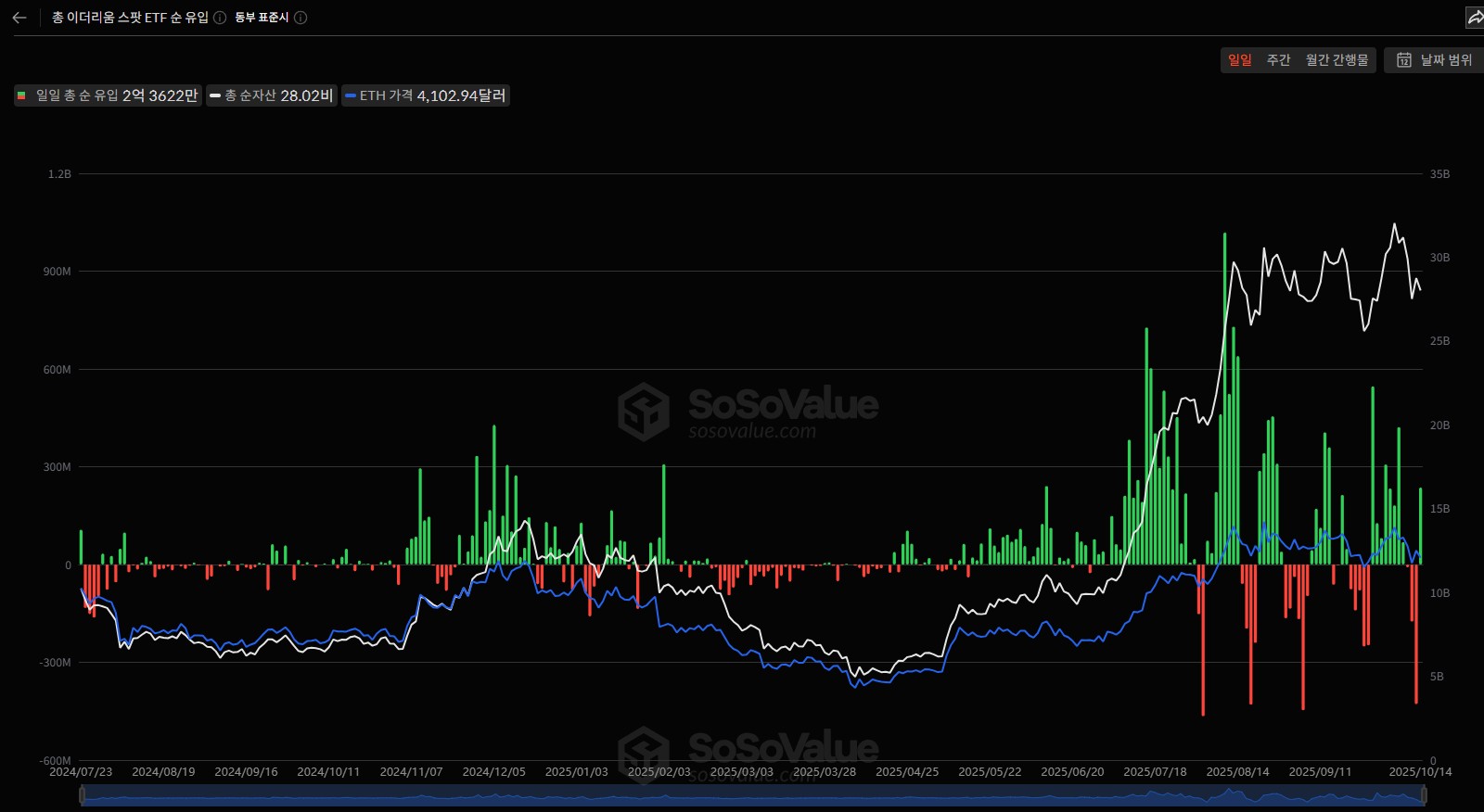
Task: Click the 2025/08/14 date label
Action: pyautogui.click(x=1237, y=772)
